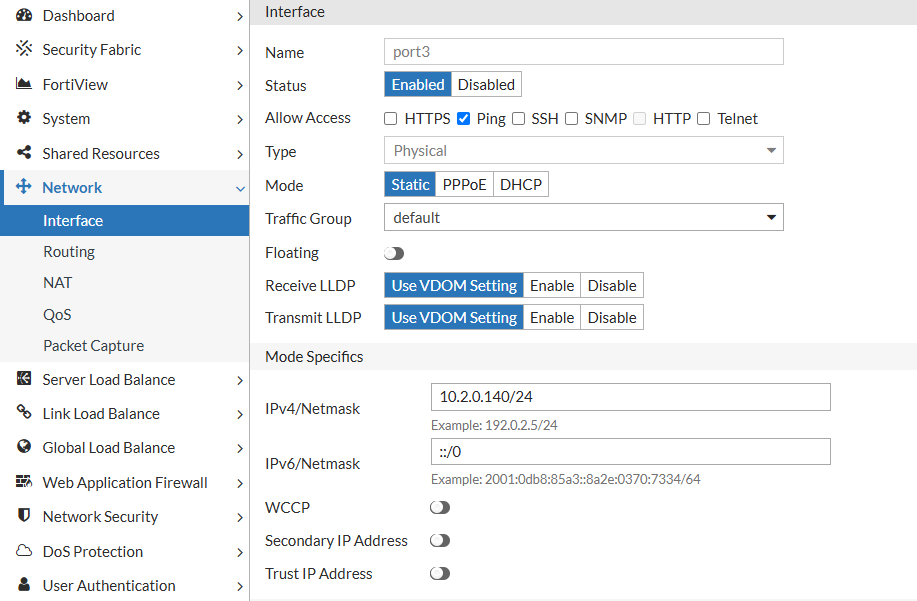Click the FortiView sidebar icon
Screen dimensions: 917x601
click(21, 84)
